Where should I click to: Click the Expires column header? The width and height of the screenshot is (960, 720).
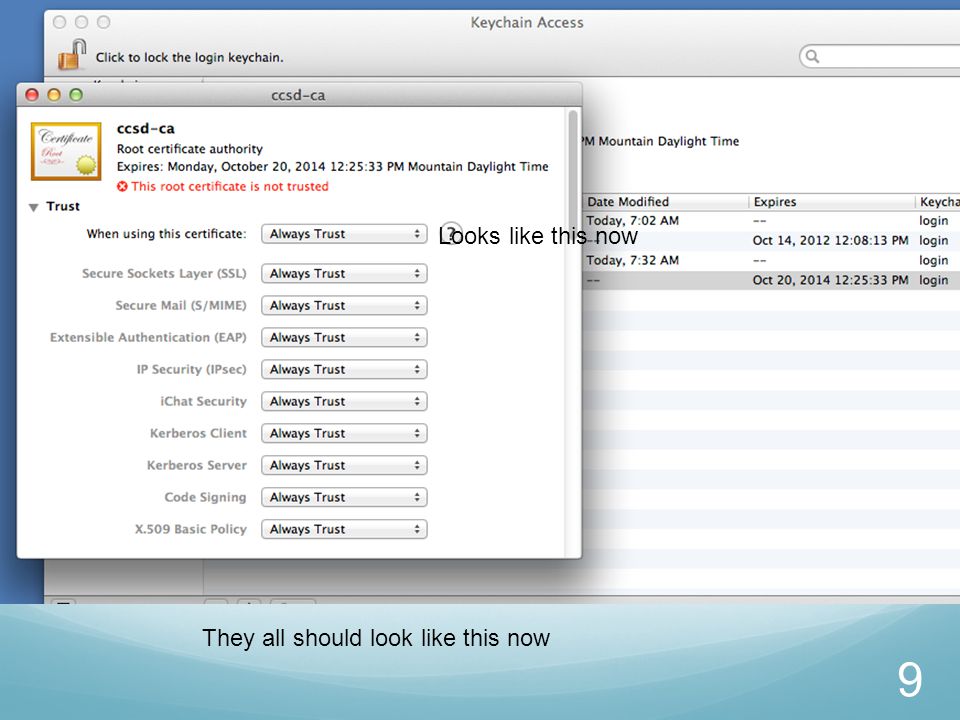(x=831, y=202)
